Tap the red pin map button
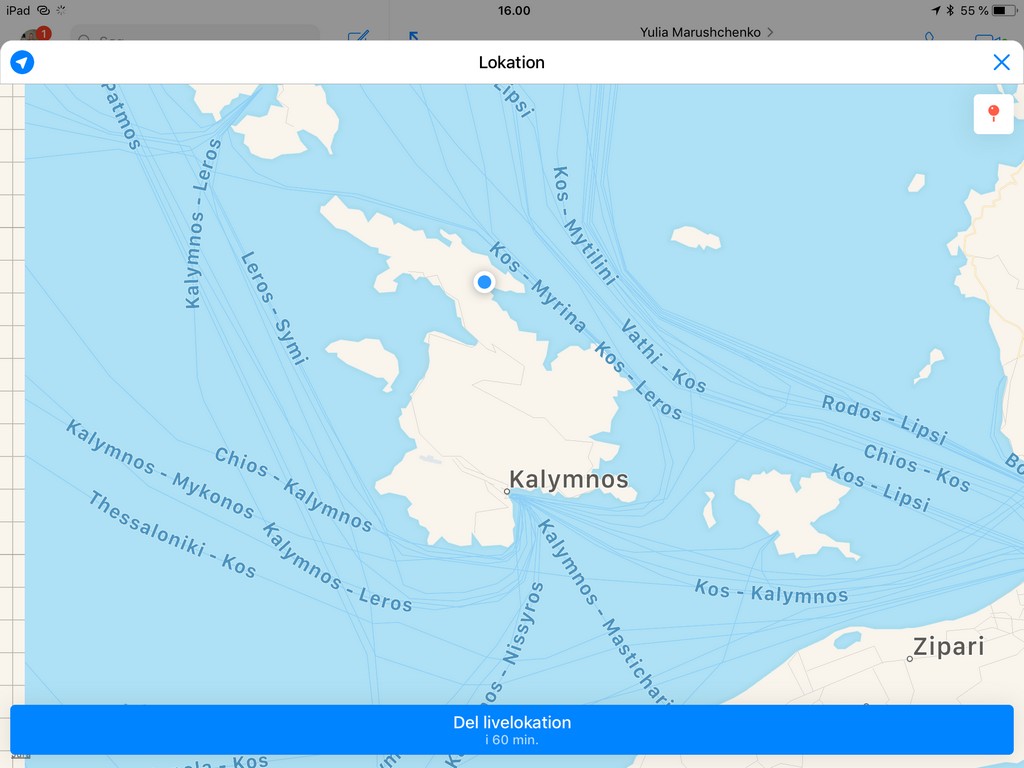1024x768 pixels. 993,114
